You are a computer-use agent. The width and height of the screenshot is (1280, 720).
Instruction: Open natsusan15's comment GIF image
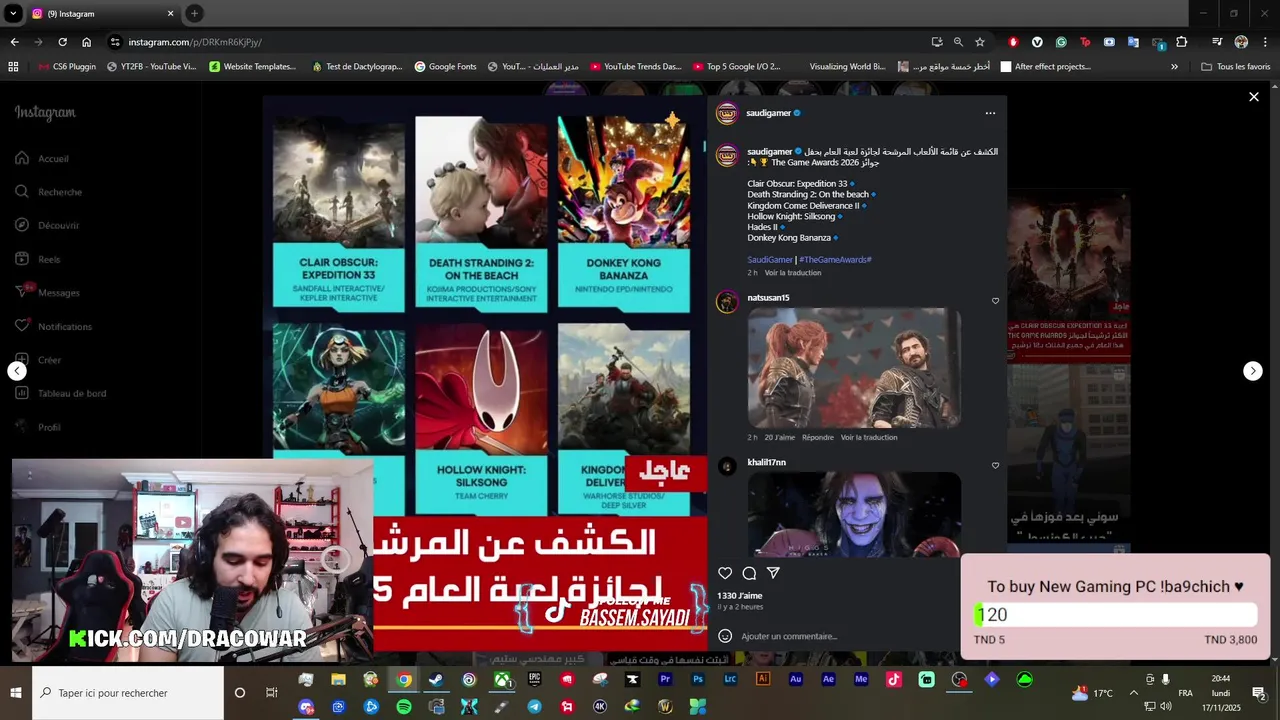[854, 368]
